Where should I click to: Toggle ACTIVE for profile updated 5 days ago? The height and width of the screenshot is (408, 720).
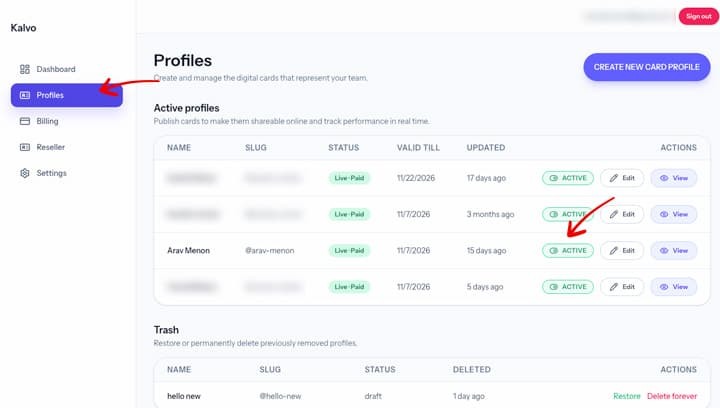coord(568,287)
